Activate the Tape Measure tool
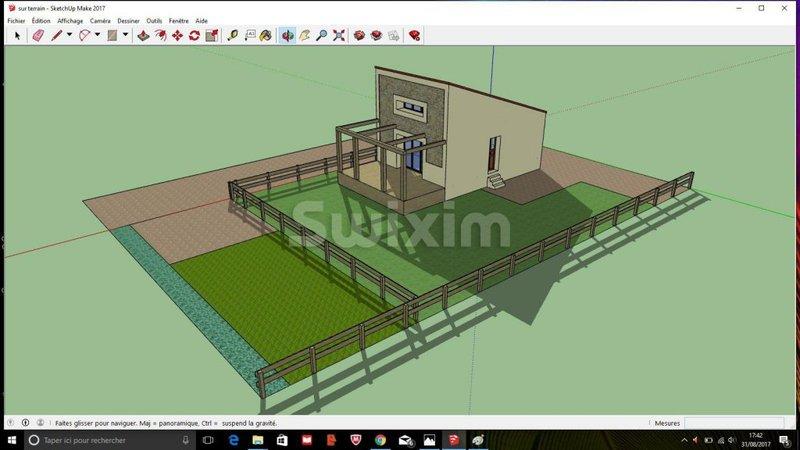Image resolution: width=800 pixels, height=450 pixels. coord(232,35)
